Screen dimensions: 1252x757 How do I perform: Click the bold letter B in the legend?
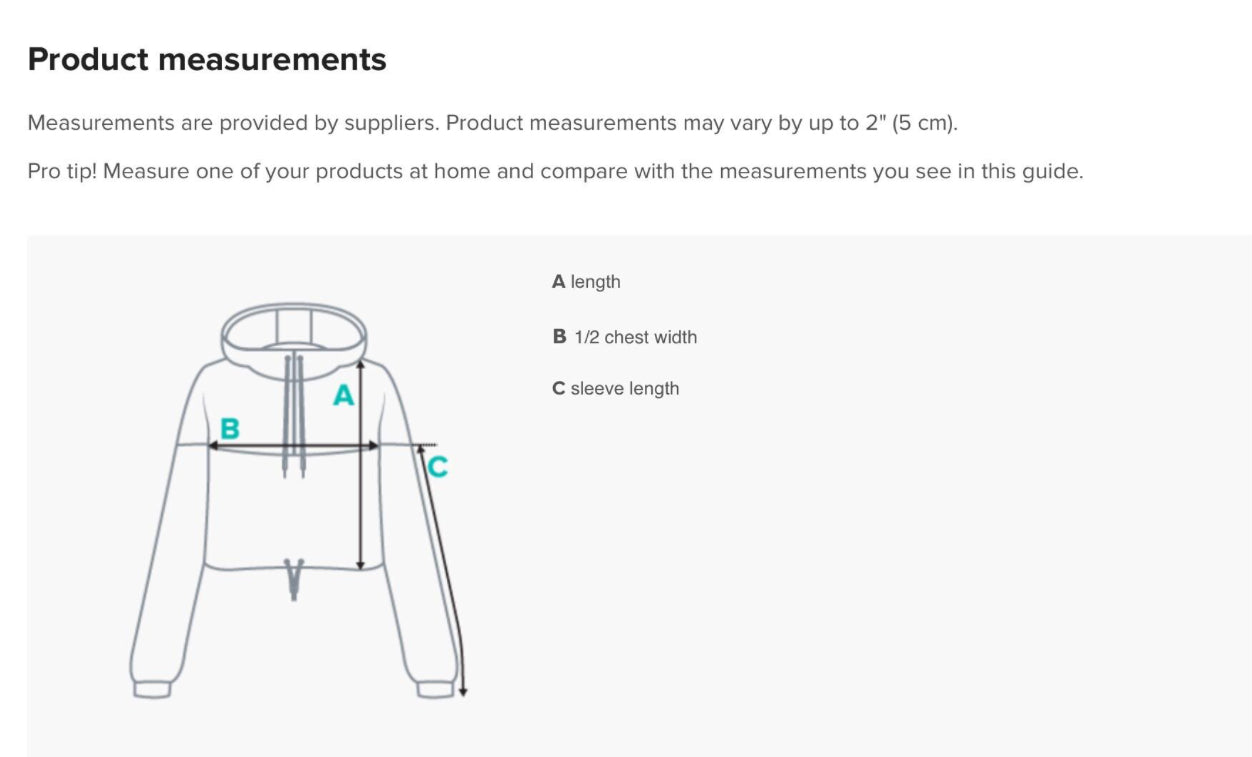(x=559, y=337)
